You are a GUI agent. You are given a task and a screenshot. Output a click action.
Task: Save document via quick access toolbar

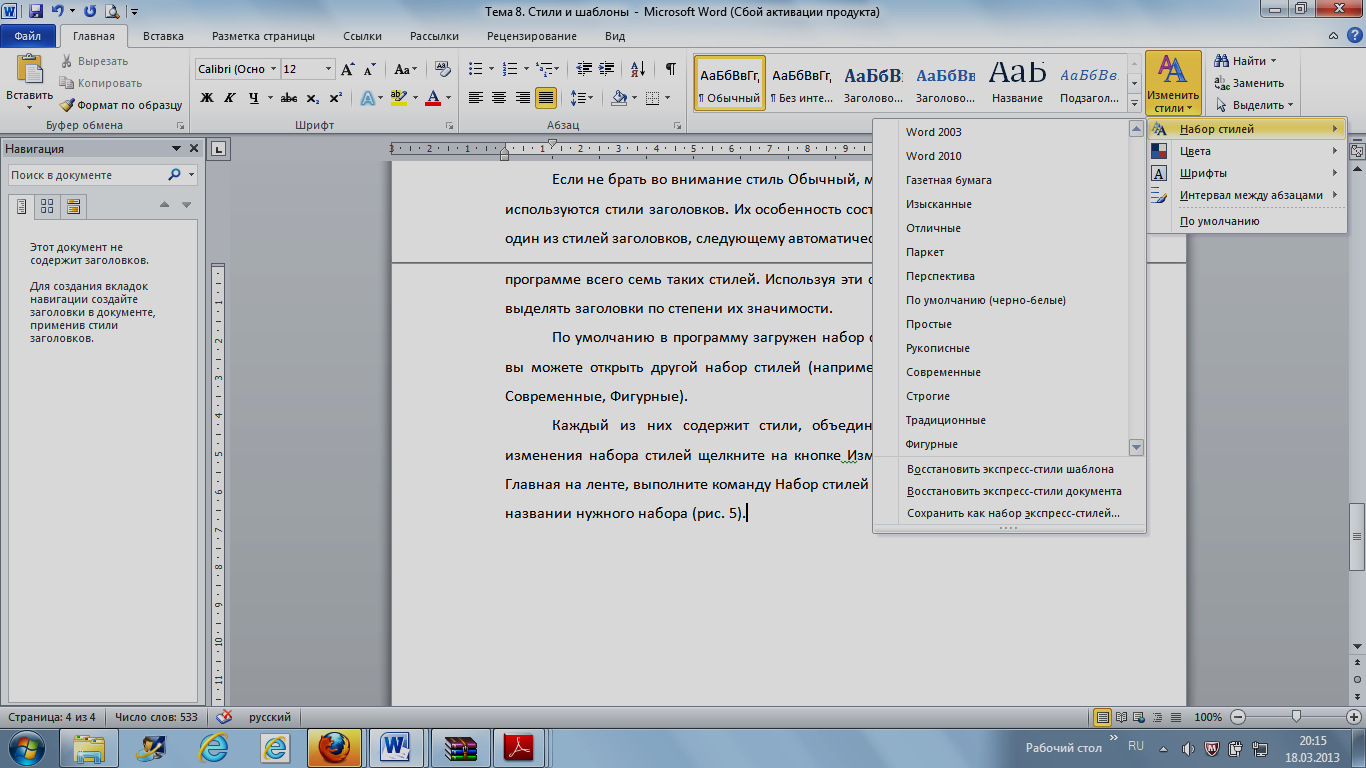(x=36, y=12)
